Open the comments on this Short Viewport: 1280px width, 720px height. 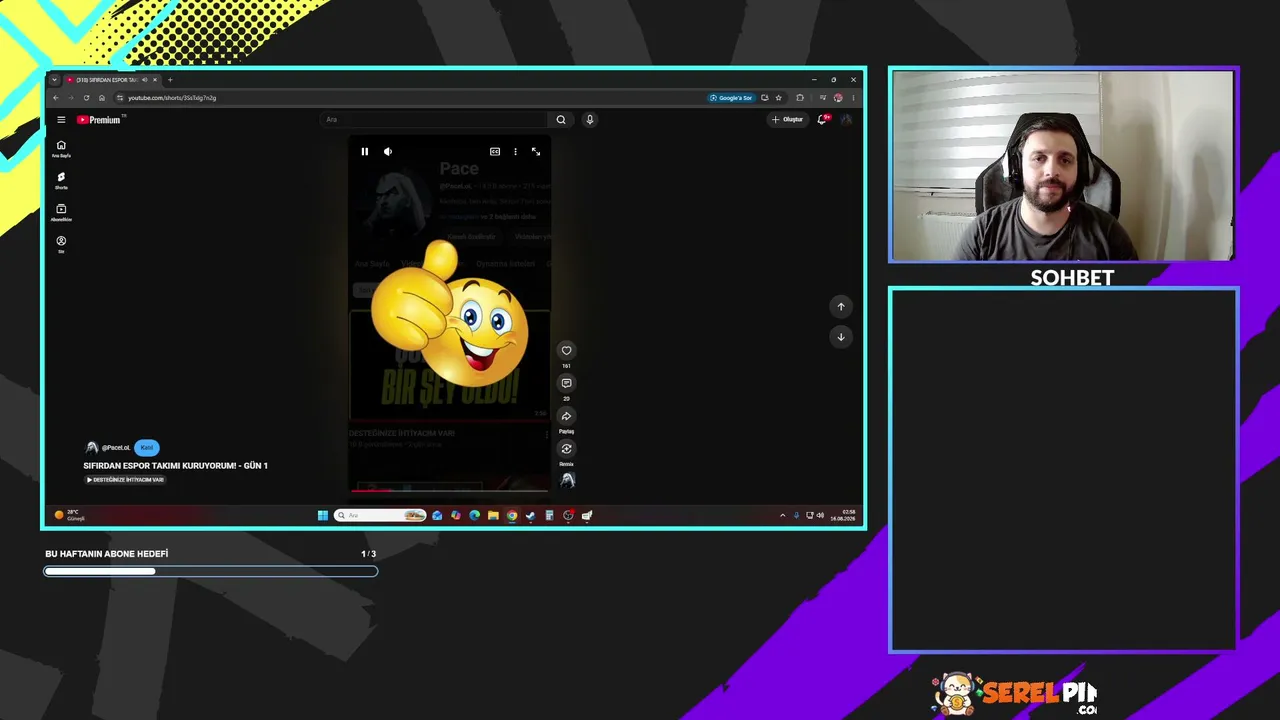(566, 383)
